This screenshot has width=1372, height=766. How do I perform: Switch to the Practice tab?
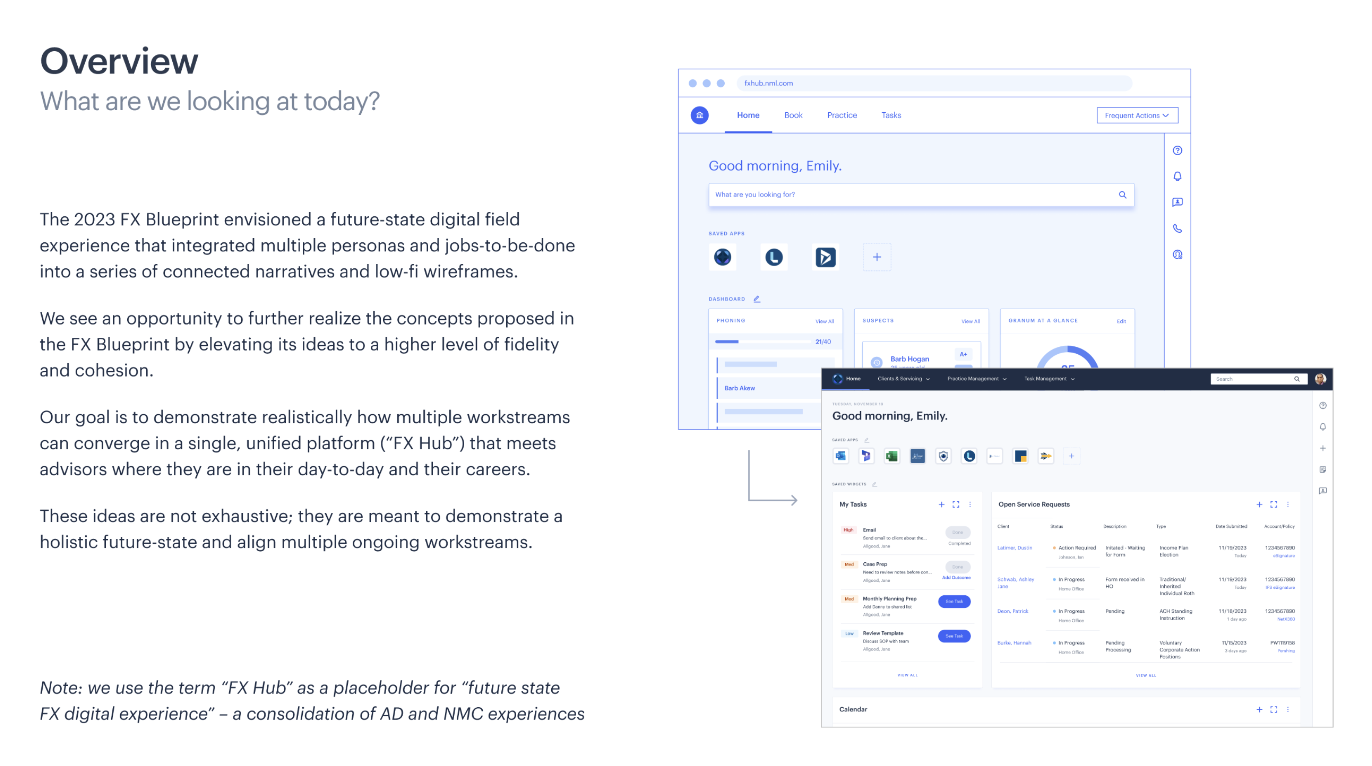click(x=842, y=115)
